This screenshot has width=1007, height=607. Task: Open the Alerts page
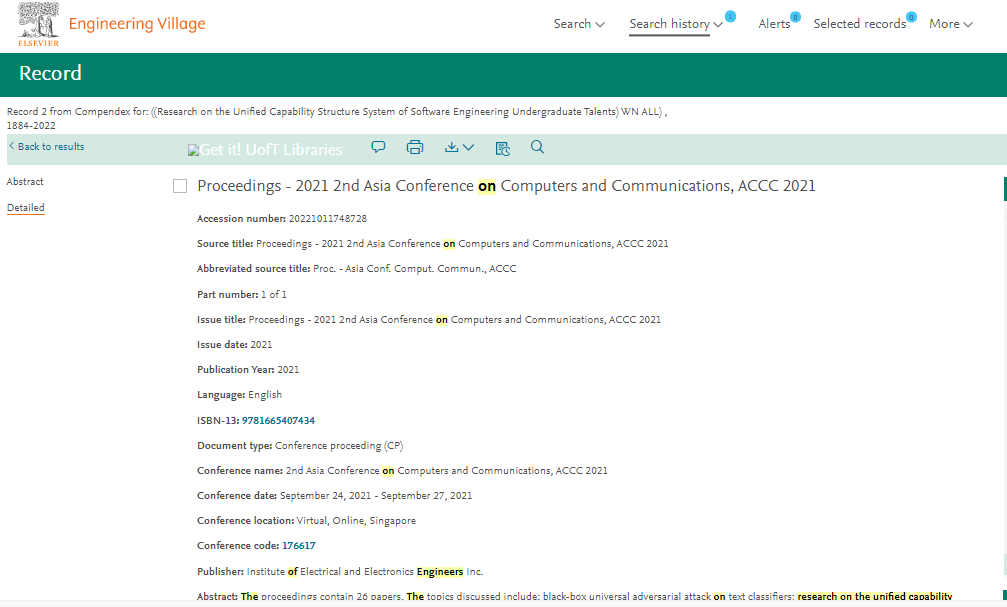point(774,24)
